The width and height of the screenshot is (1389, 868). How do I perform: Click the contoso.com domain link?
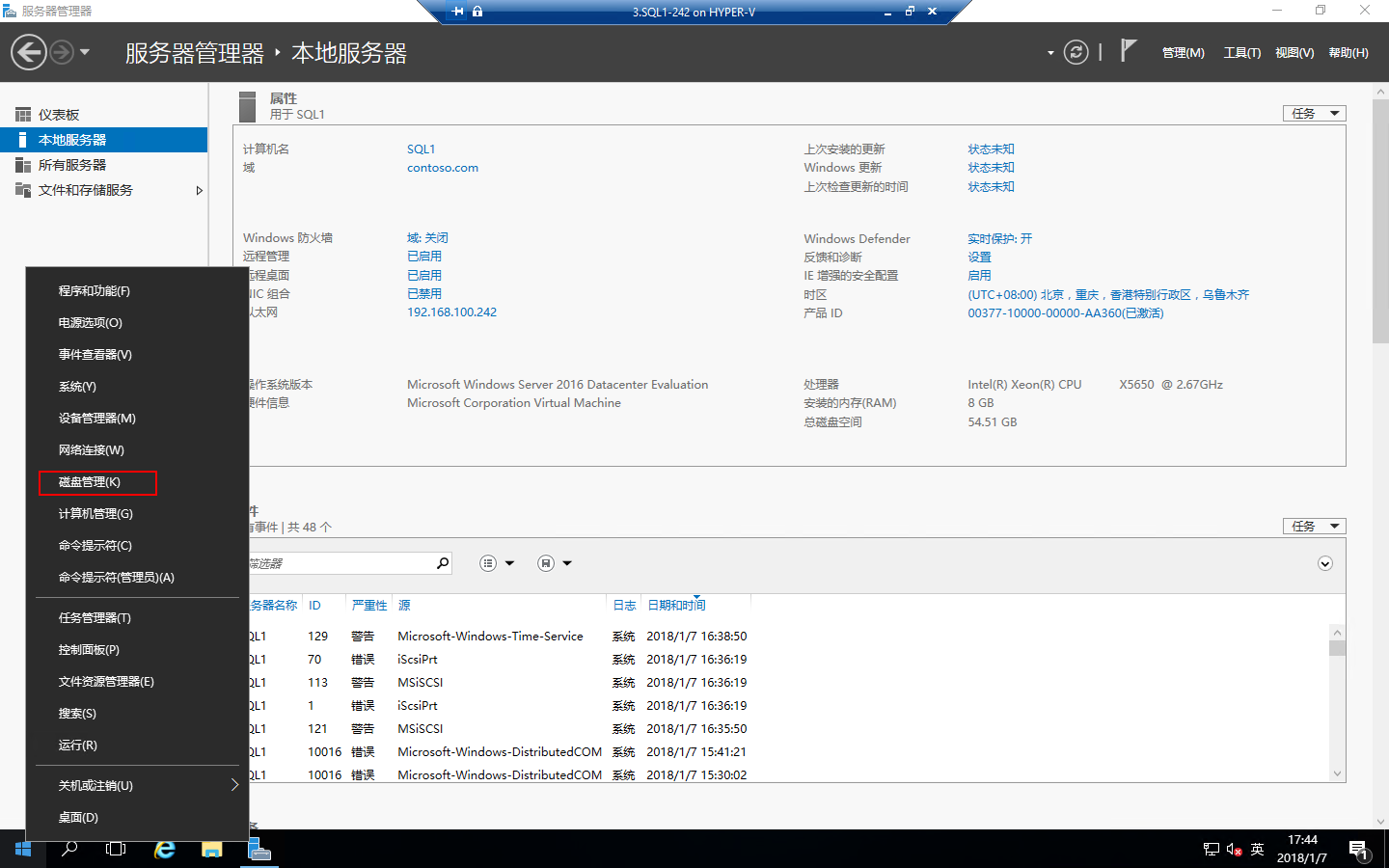click(443, 168)
